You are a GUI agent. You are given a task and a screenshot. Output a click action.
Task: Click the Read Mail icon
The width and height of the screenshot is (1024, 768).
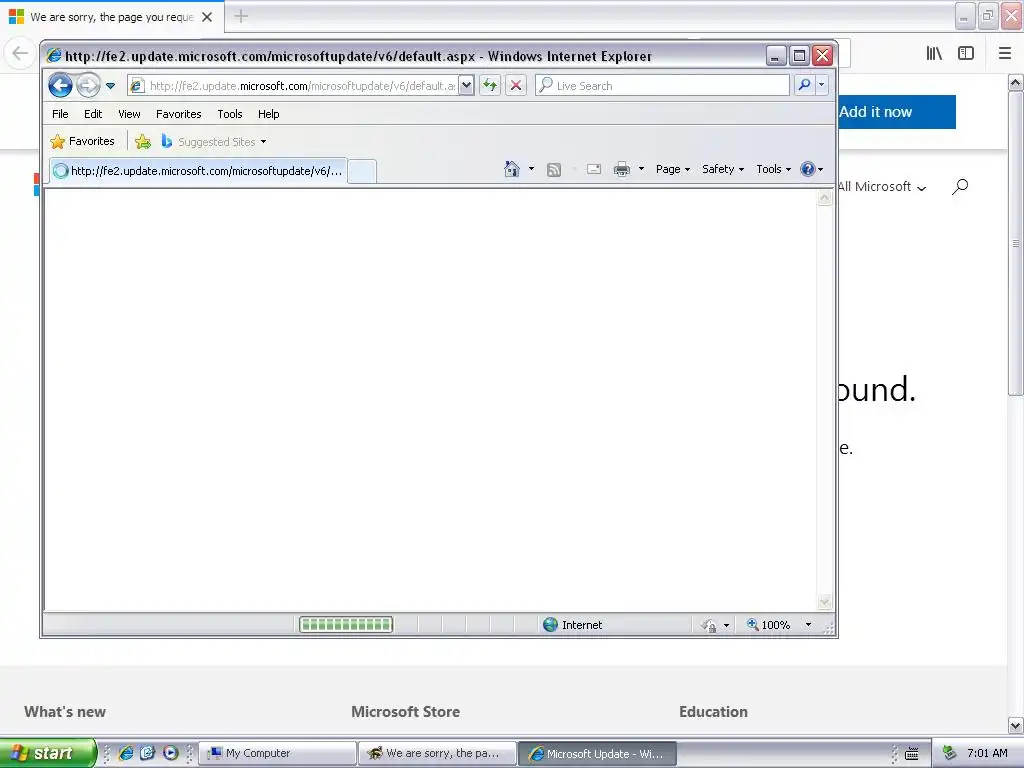594,169
